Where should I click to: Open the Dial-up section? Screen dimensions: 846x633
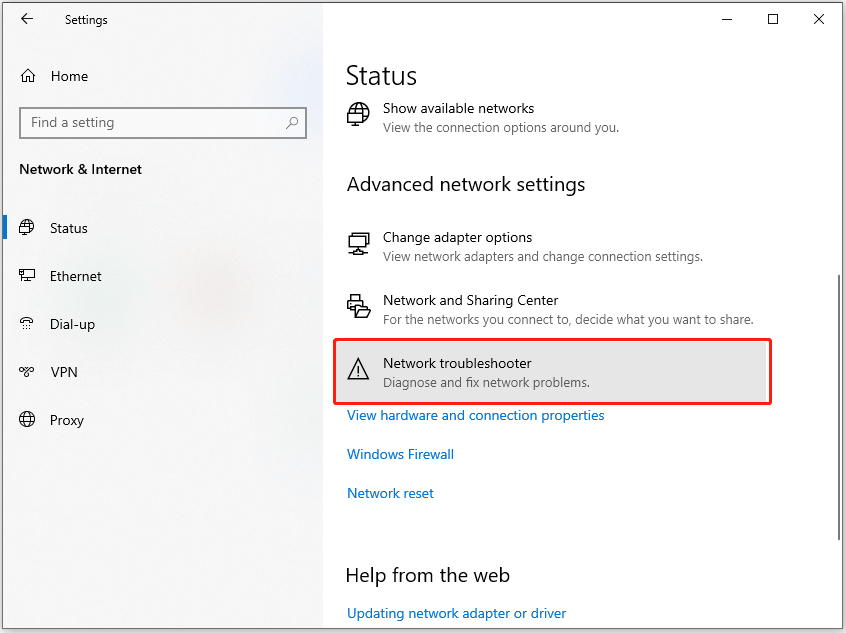pos(162,324)
